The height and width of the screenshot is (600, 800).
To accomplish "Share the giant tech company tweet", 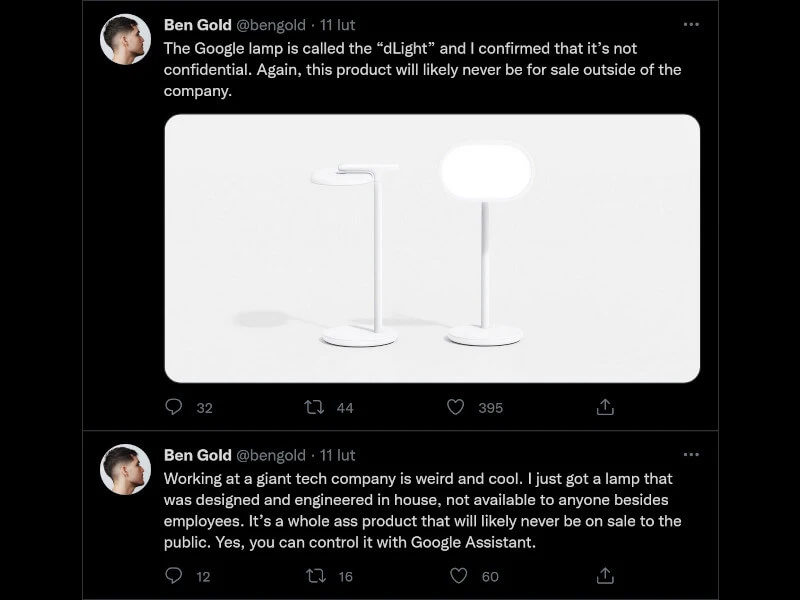I will pos(605,575).
